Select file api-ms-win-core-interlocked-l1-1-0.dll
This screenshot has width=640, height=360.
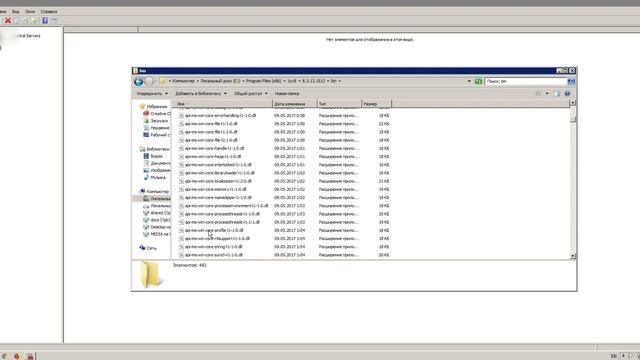click(x=218, y=164)
